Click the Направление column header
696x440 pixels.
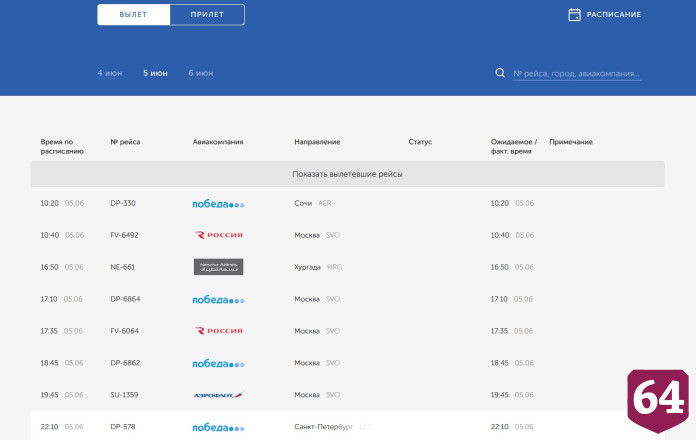317,142
